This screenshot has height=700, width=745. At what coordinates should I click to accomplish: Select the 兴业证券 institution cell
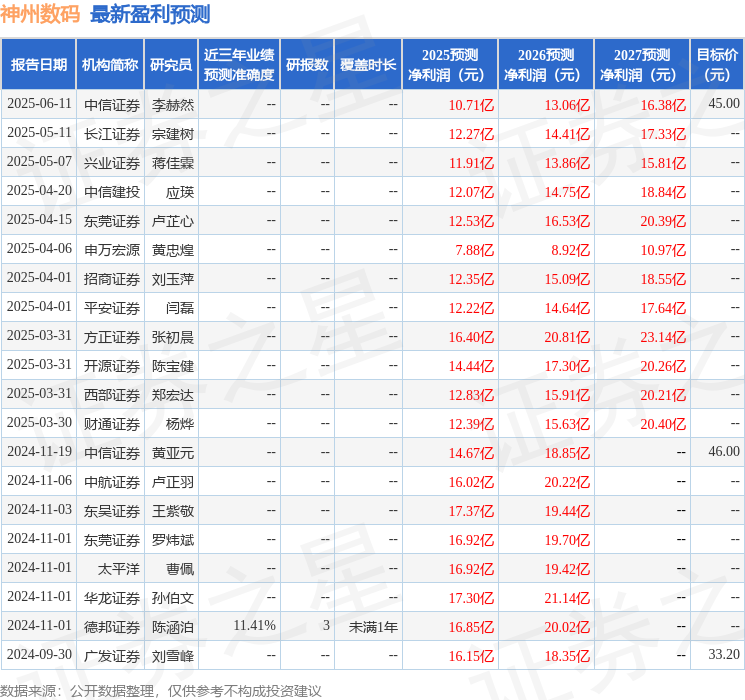tap(112, 163)
